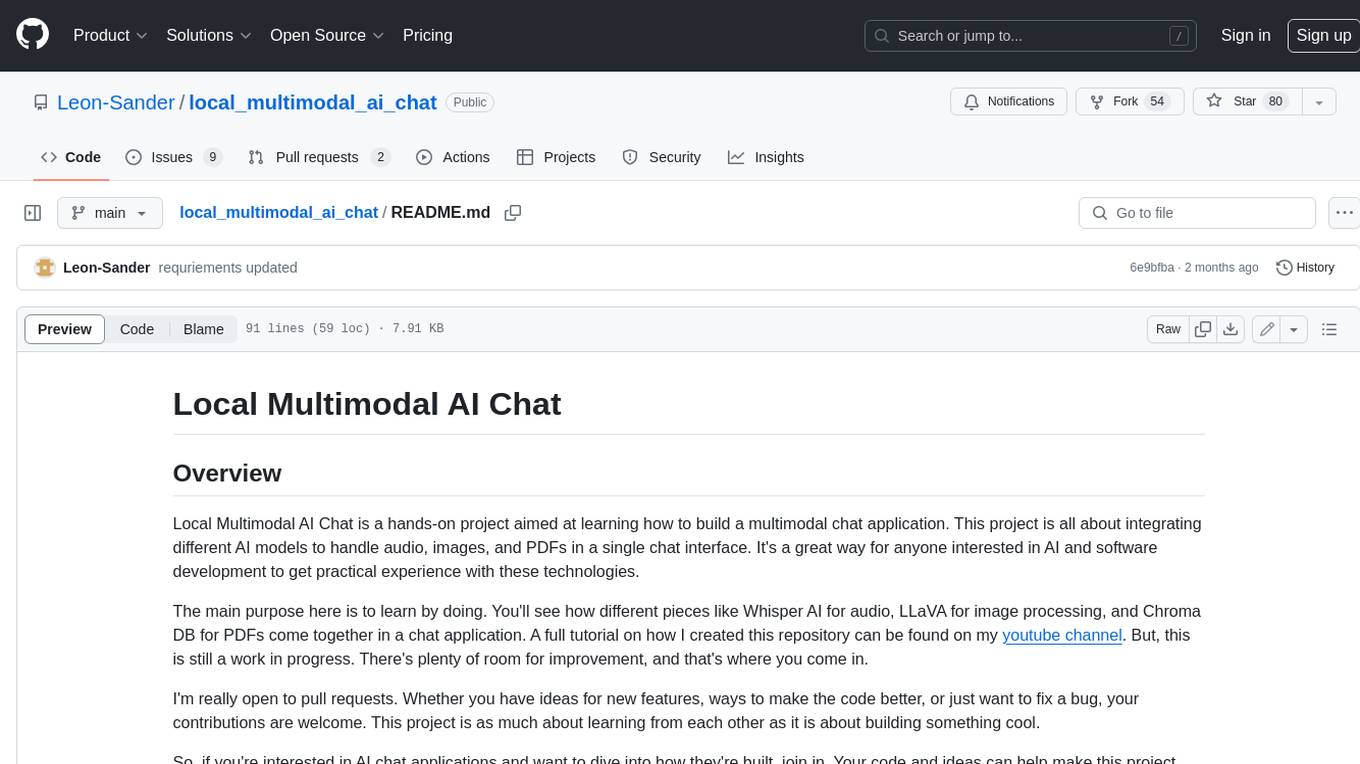Click the Go to file search field
The height and width of the screenshot is (764, 1360).
[1197, 213]
